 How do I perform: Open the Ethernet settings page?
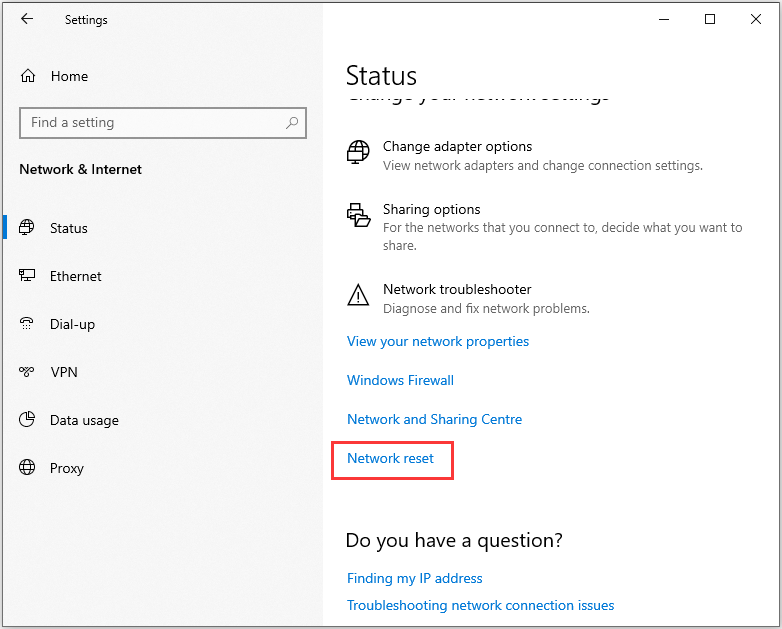click(x=76, y=276)
